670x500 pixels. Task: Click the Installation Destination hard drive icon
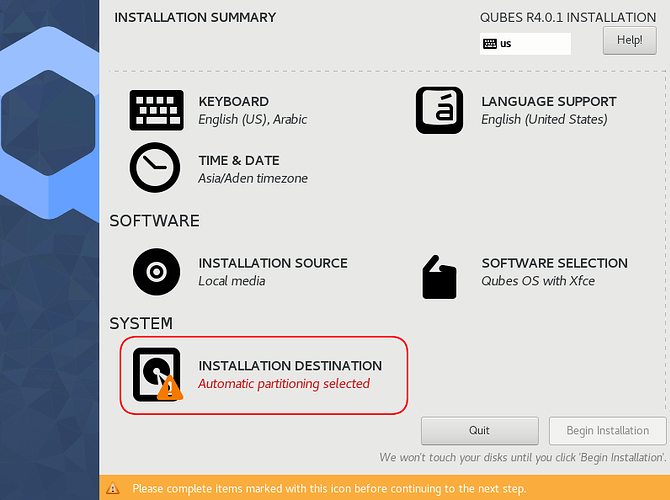pyautogui.click(x=157, y=374)
